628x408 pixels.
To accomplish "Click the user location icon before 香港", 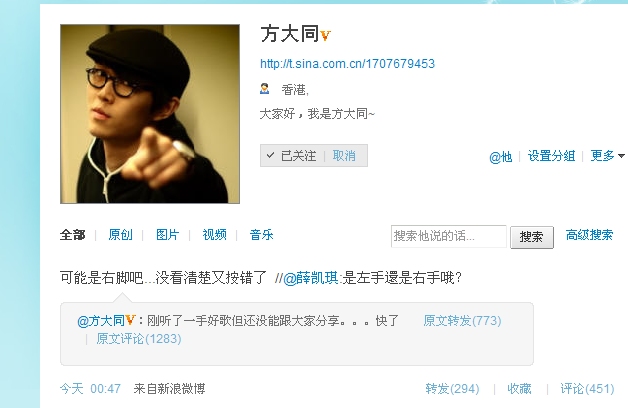I will 264,88.
